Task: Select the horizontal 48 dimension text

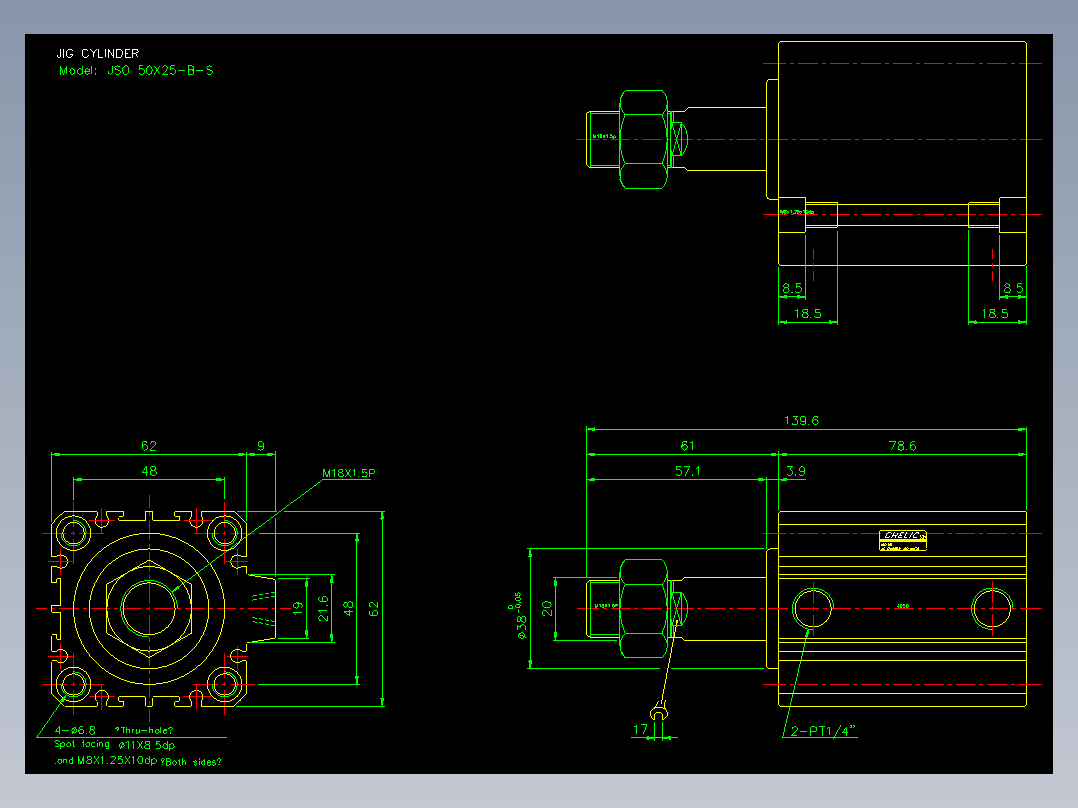Action: pos(149,471)
